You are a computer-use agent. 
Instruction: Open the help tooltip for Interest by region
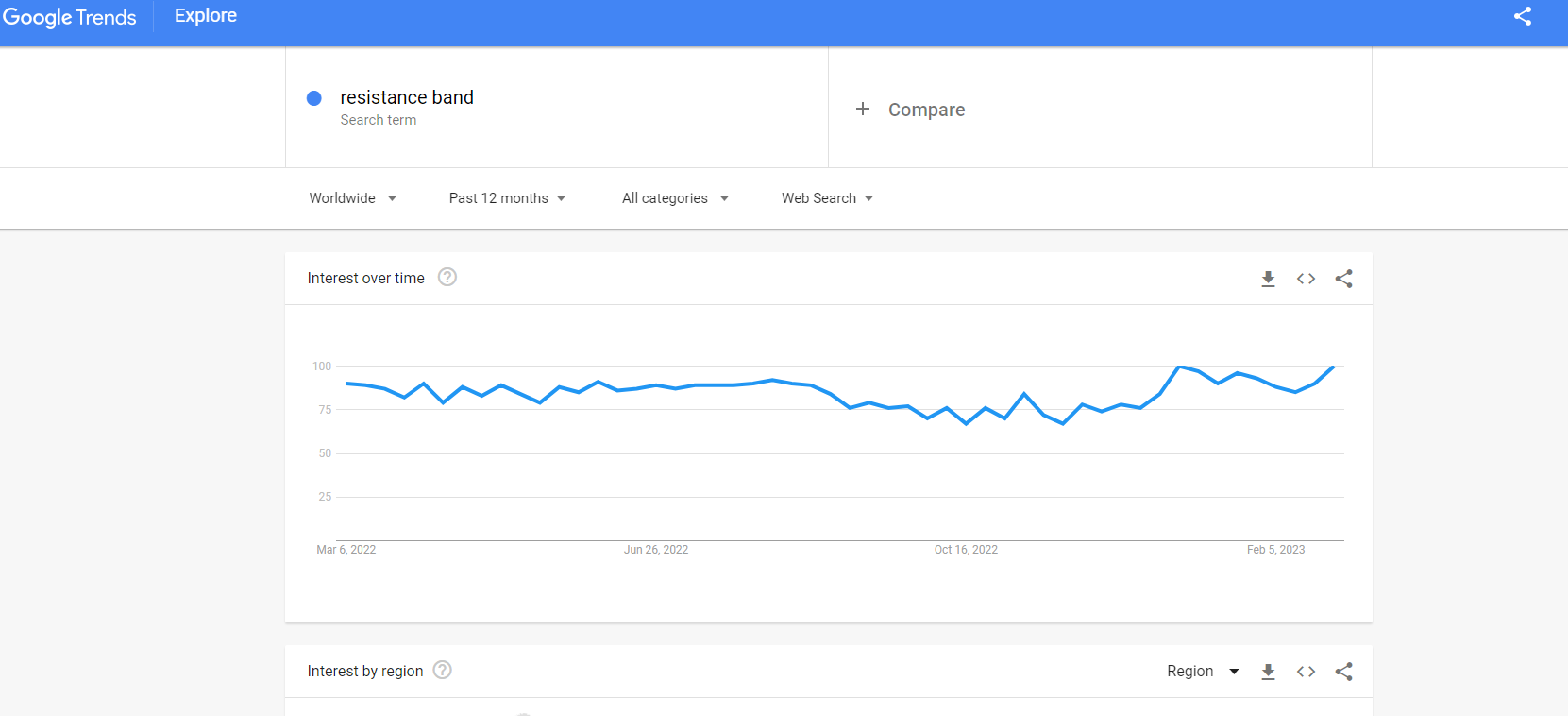coord(442,670)
